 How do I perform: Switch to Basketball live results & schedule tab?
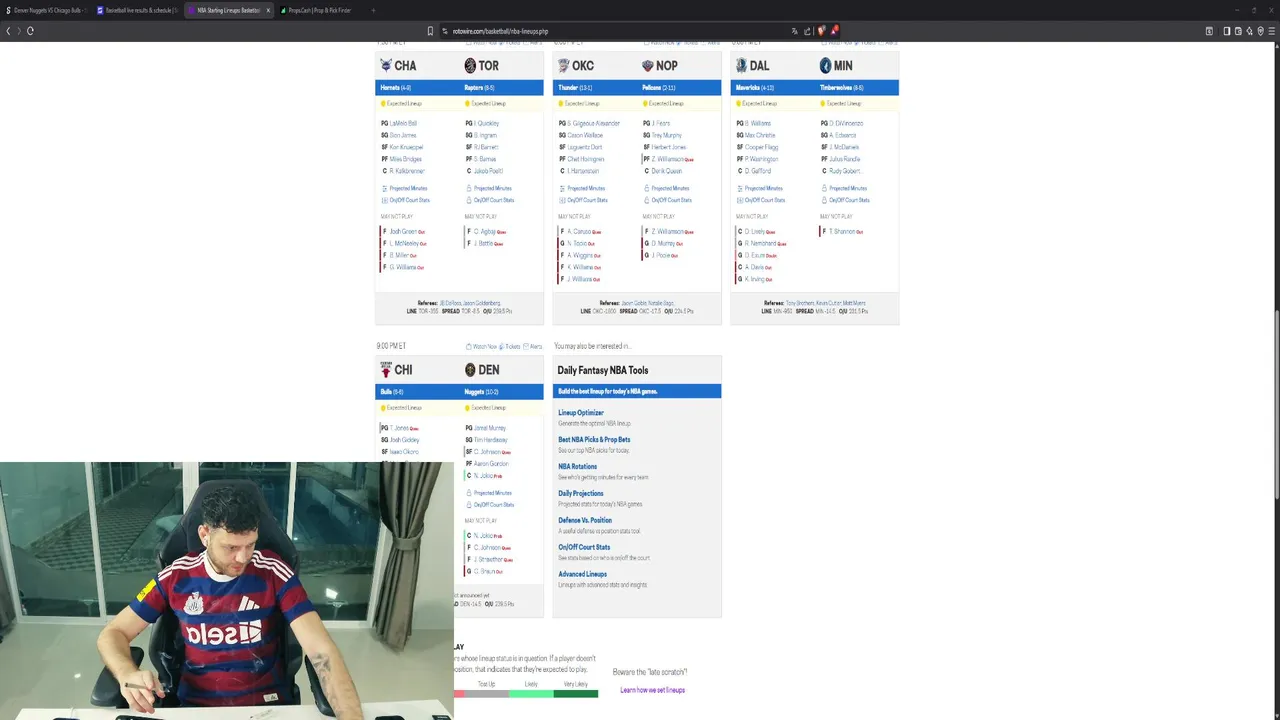coord(137,10)
